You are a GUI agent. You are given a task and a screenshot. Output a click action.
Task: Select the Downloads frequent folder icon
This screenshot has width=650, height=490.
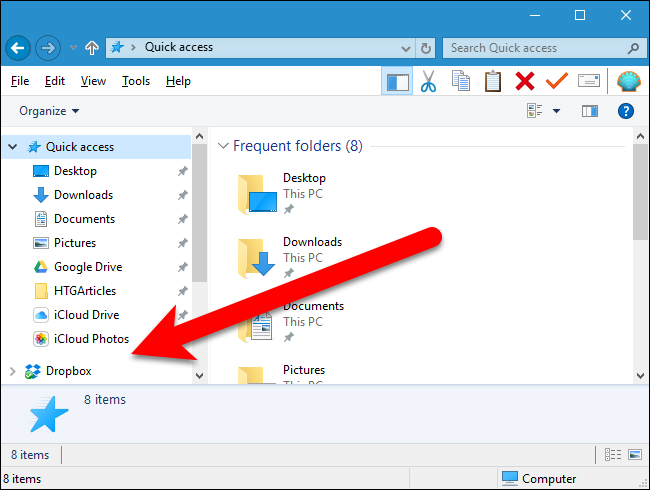point(257,258)
